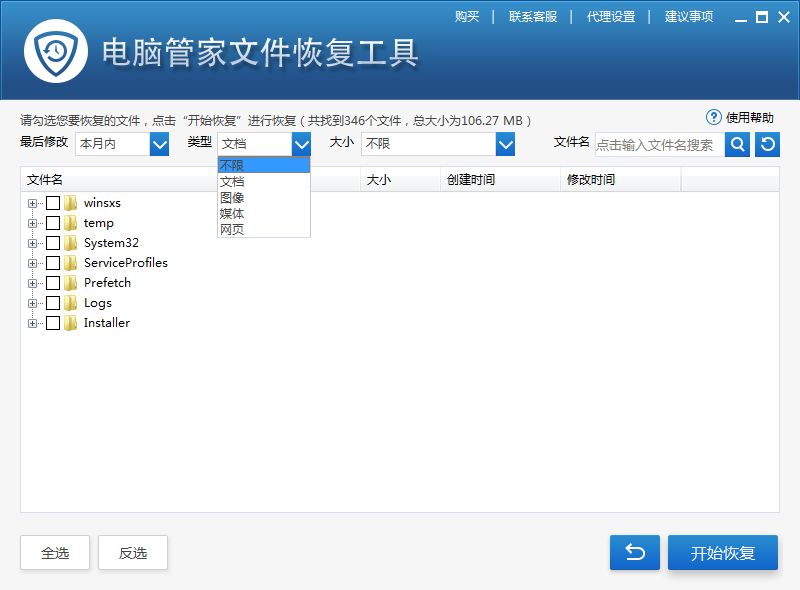This screenshot has height=590, width=800.
Task: Minimize the file recovery window
Action: click(x=740, y=18)
